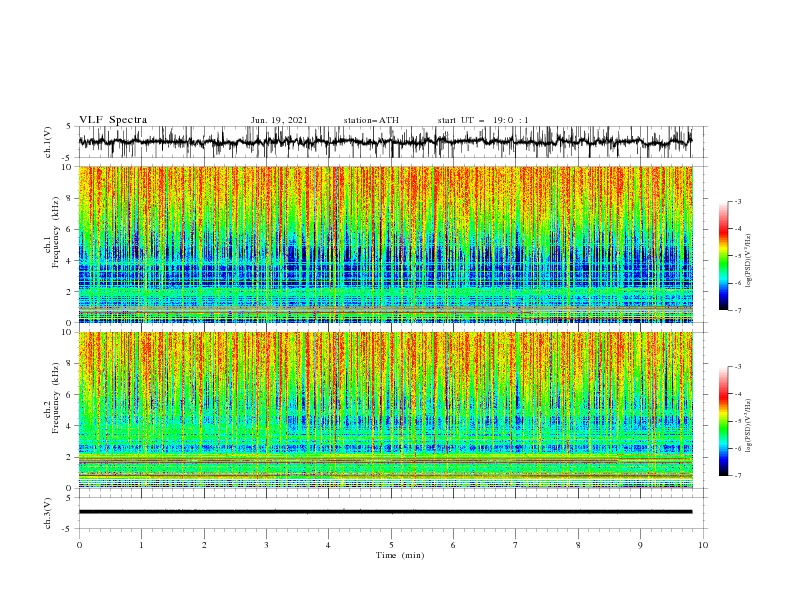Screen dimensions: 792x612
Task: Click time axis tick label "10"
Action: click(703, 545)
